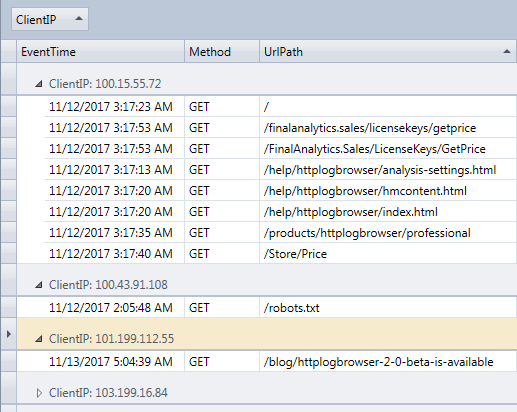Select /help/httplogbrowser/index.html path
Screen dimensions: 517x412
coord(388,212)
